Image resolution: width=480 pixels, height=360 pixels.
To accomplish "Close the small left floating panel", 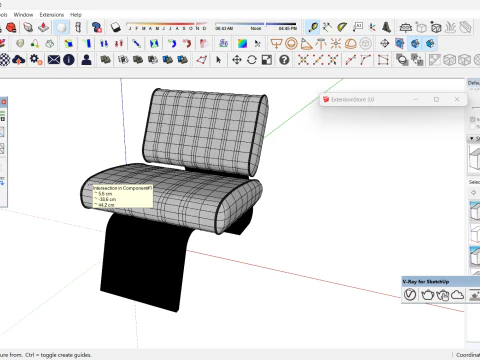I will click(x=4, y=102).
